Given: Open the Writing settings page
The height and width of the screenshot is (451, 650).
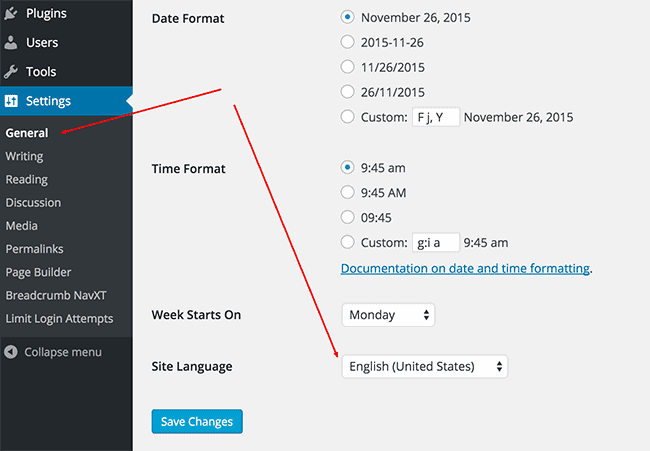Looking at the screenshot, I should pyautogui.click(x=24, y=156).
